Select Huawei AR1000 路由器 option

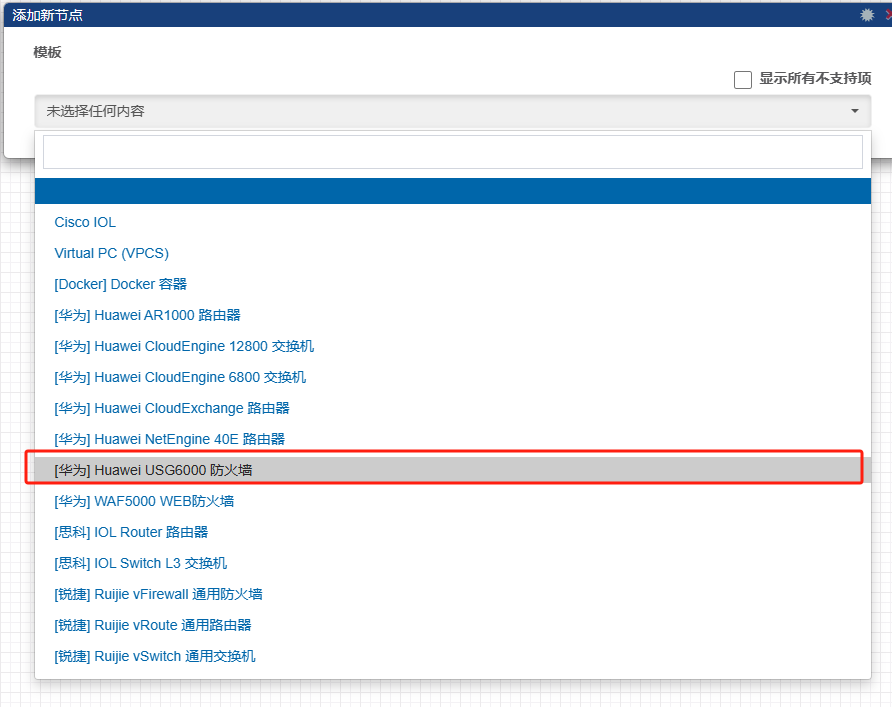coord(453,315)
